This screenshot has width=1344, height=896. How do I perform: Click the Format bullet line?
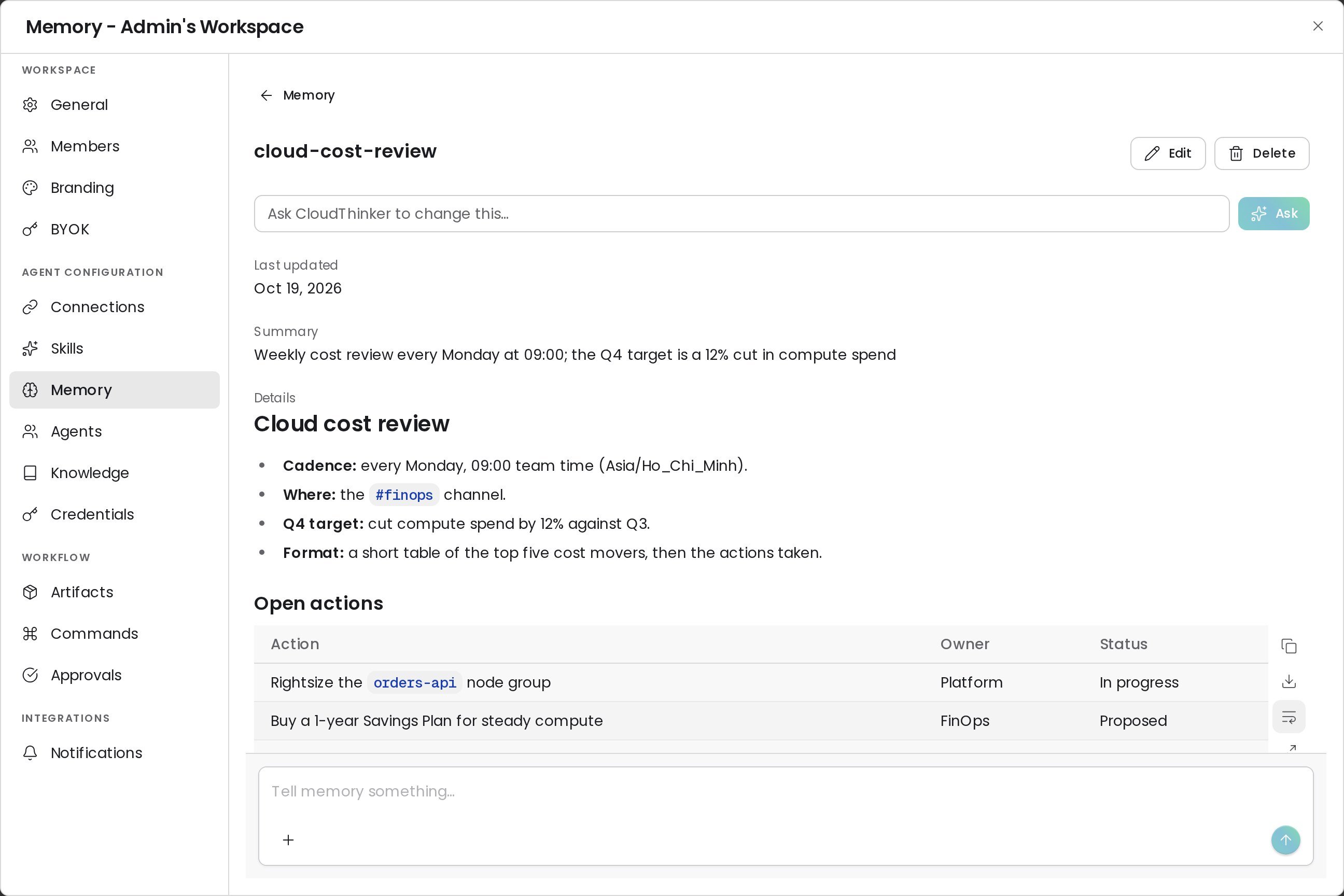pos(552,553)
